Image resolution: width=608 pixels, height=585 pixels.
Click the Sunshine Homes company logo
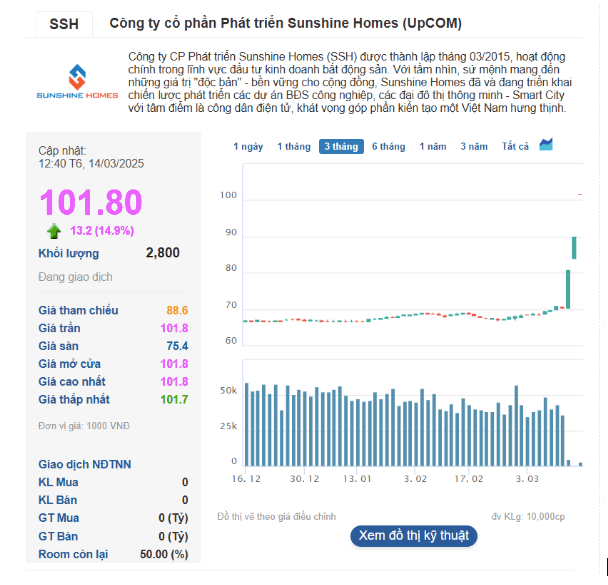77,82
